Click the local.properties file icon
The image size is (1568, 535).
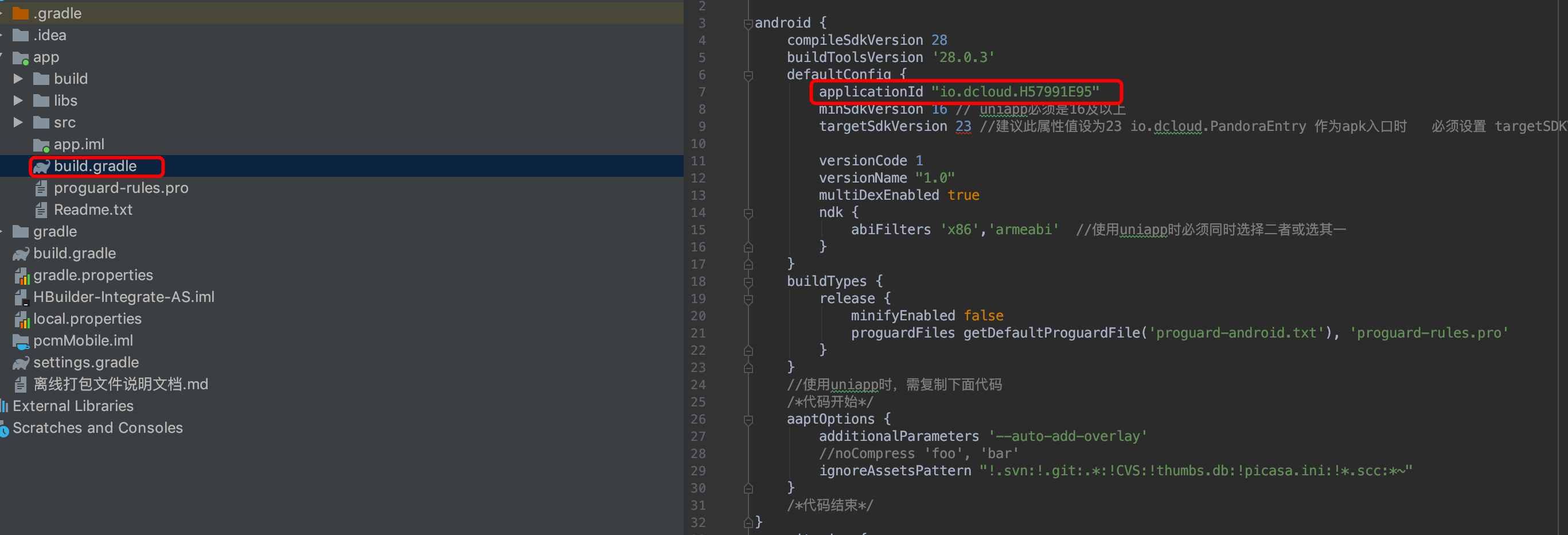pos(22,319)
